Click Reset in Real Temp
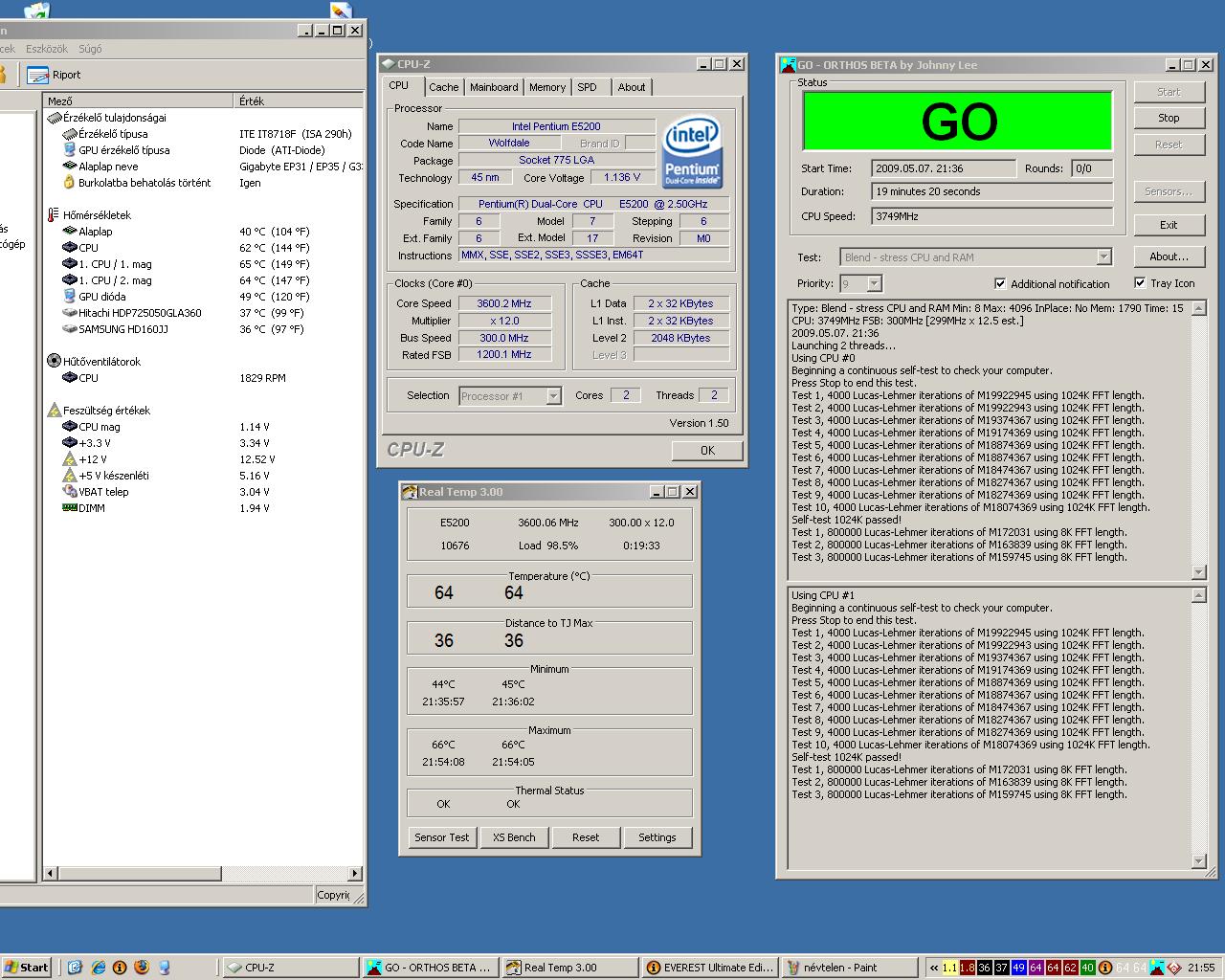The image size is (1225, 980). pos(586,837)
